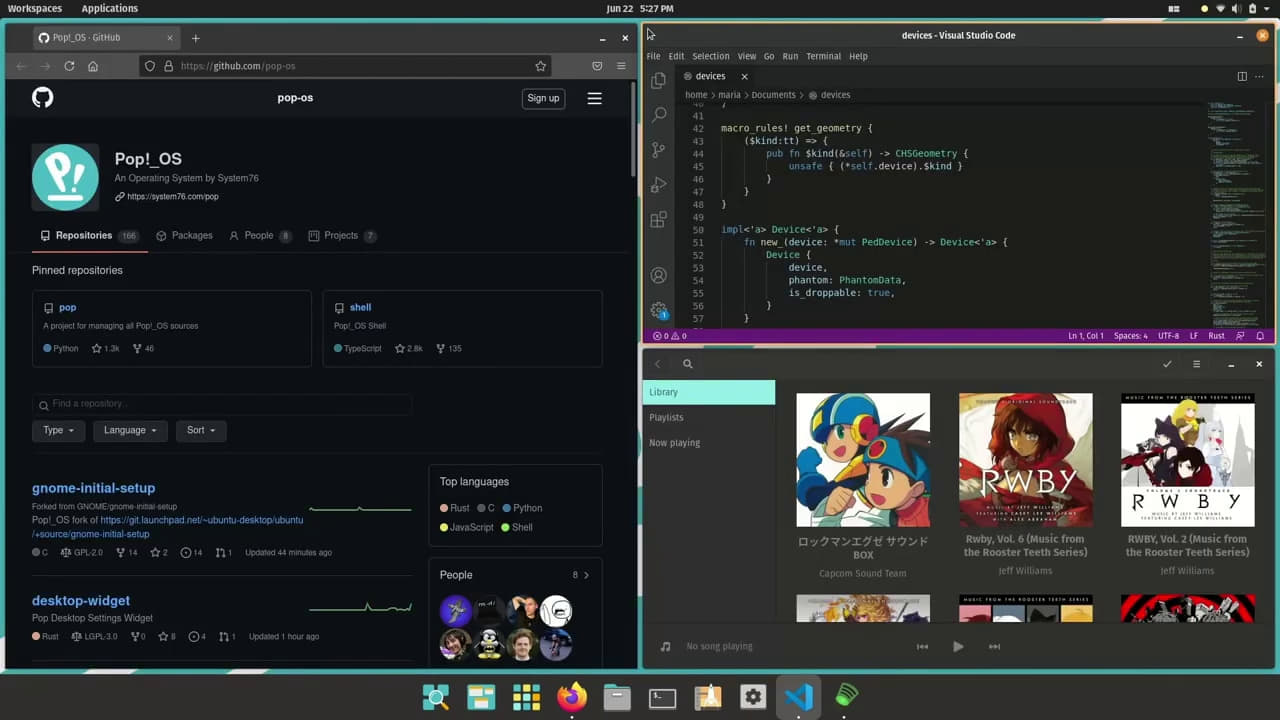Visit the system76.com/pop link
This screenshot has width=1280, height=720.
coord(172,197)
